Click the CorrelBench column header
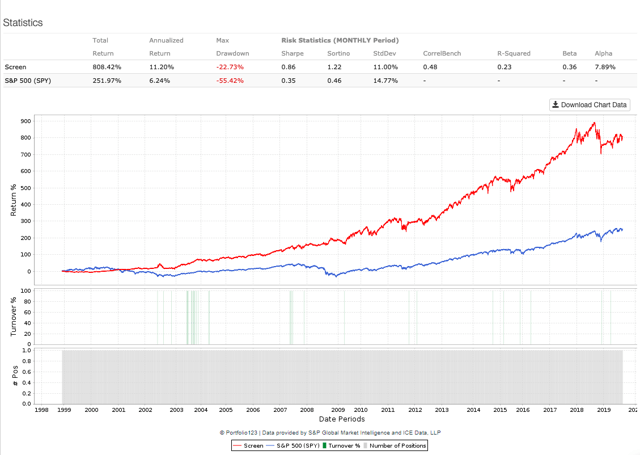The width and height of the screenshot is (640, 455). click(x=442, y=53)
